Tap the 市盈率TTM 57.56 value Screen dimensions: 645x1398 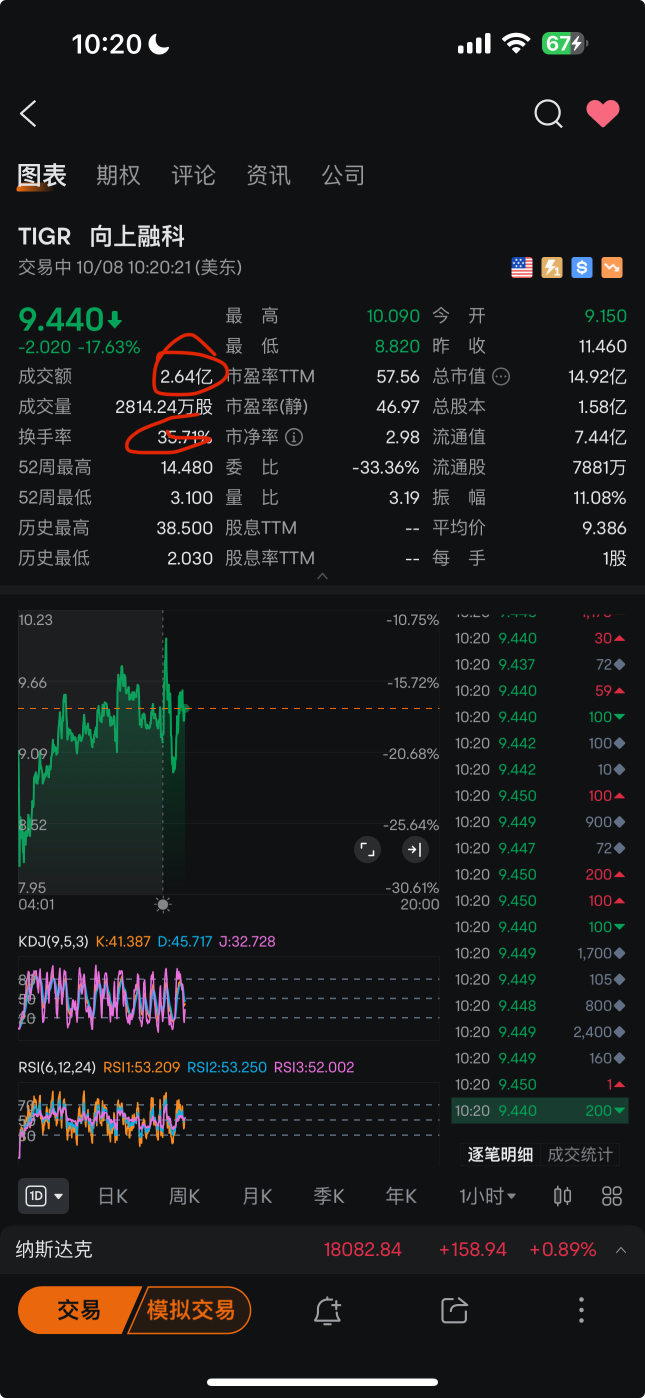398,377
